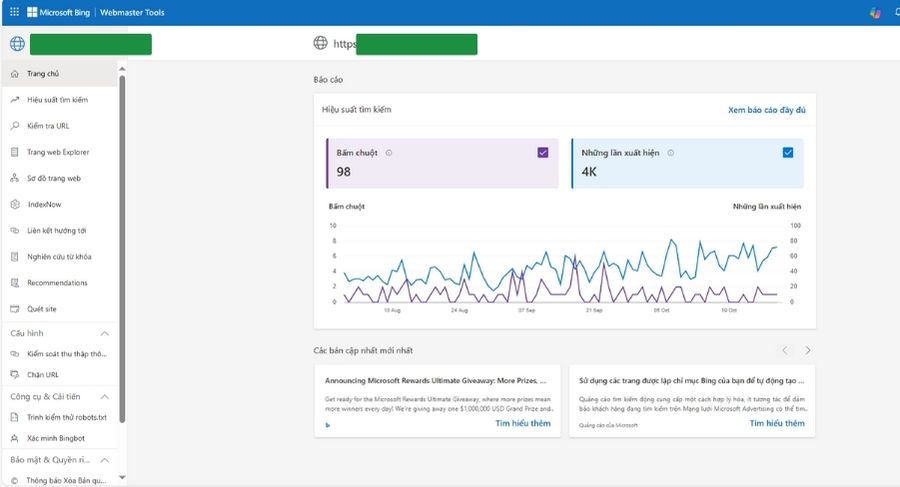Collapse the Cấu hình section
Image resolution: width=900 pixels, height=487 pixels.
(x=104, y=334)
